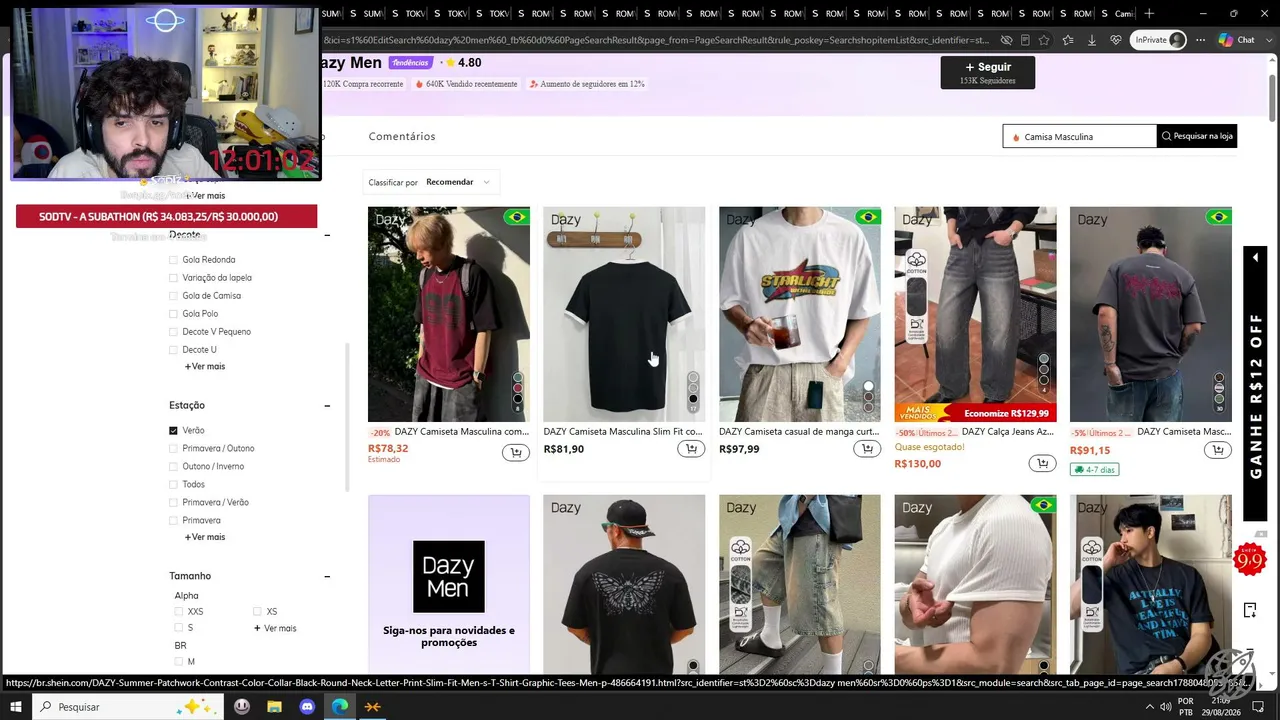Screen dimensions: 1280x720
Task: Check the Decote V Pequeno filter
Action: [x=173, y=332]
